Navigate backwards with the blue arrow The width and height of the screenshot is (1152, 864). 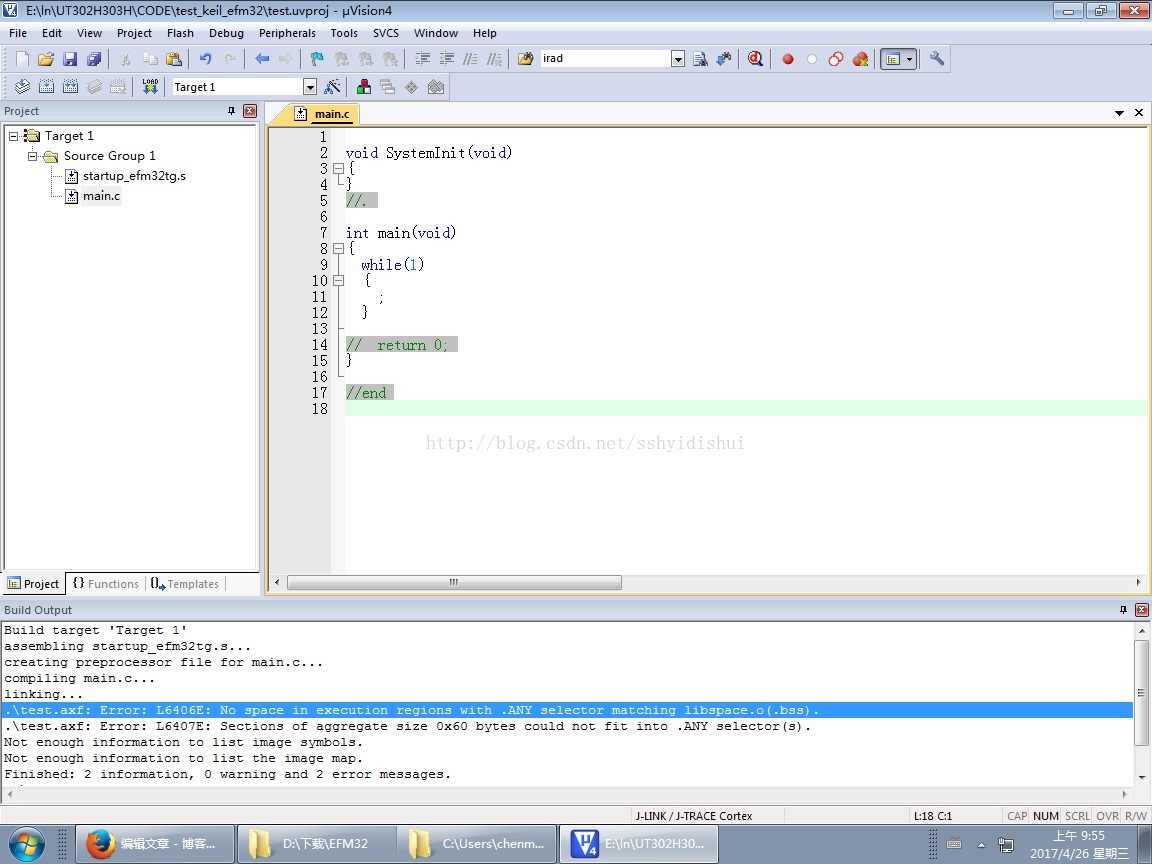pos(262,59)
